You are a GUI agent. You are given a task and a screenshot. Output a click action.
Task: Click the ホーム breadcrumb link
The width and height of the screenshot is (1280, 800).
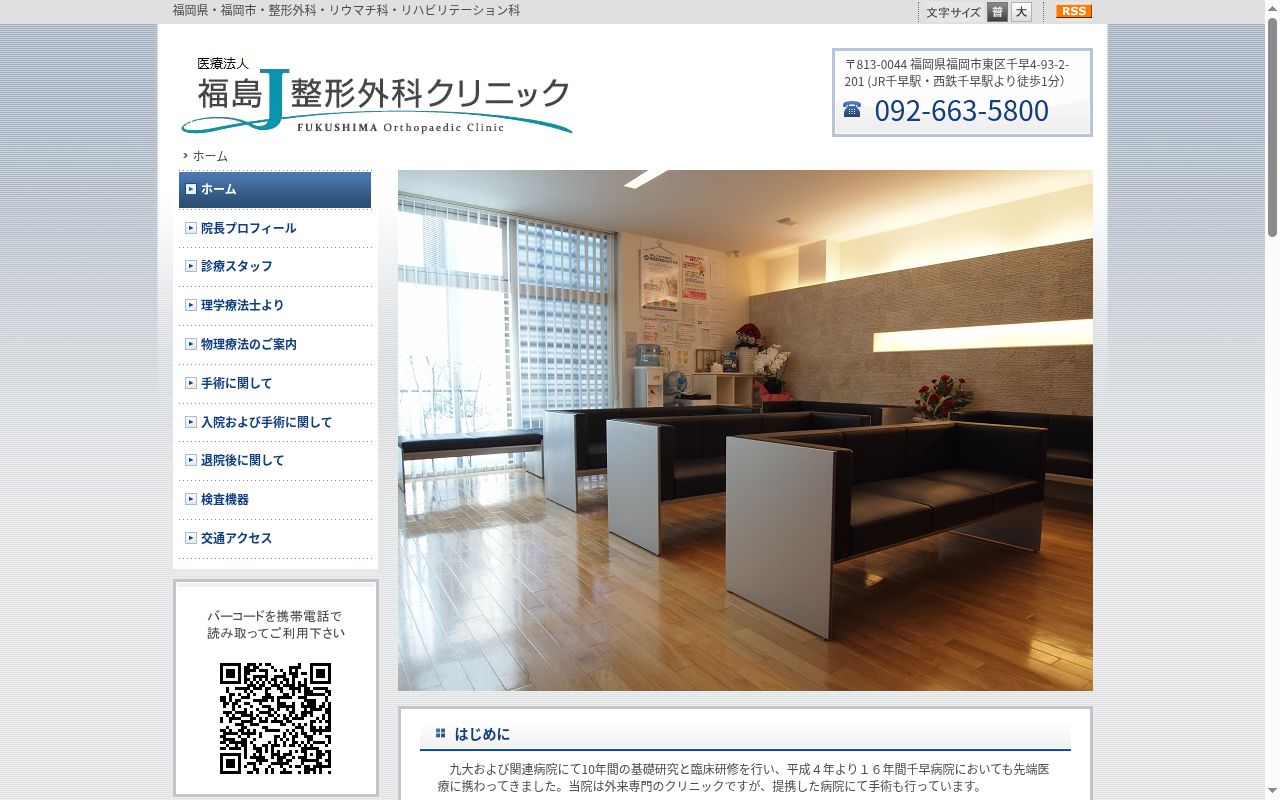pos(210,156)
